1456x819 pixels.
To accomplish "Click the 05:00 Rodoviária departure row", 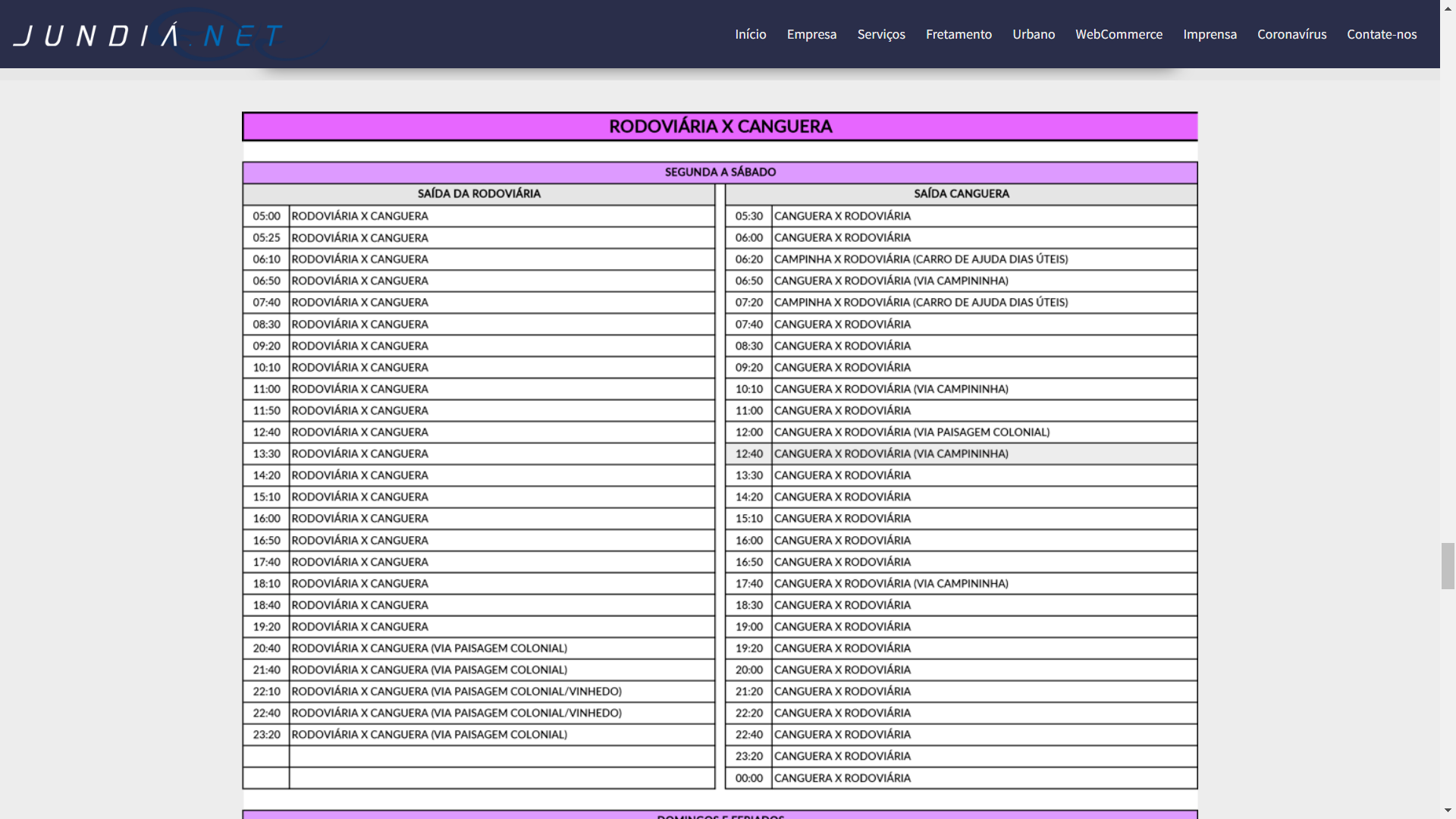I will (x=359, y=216).
